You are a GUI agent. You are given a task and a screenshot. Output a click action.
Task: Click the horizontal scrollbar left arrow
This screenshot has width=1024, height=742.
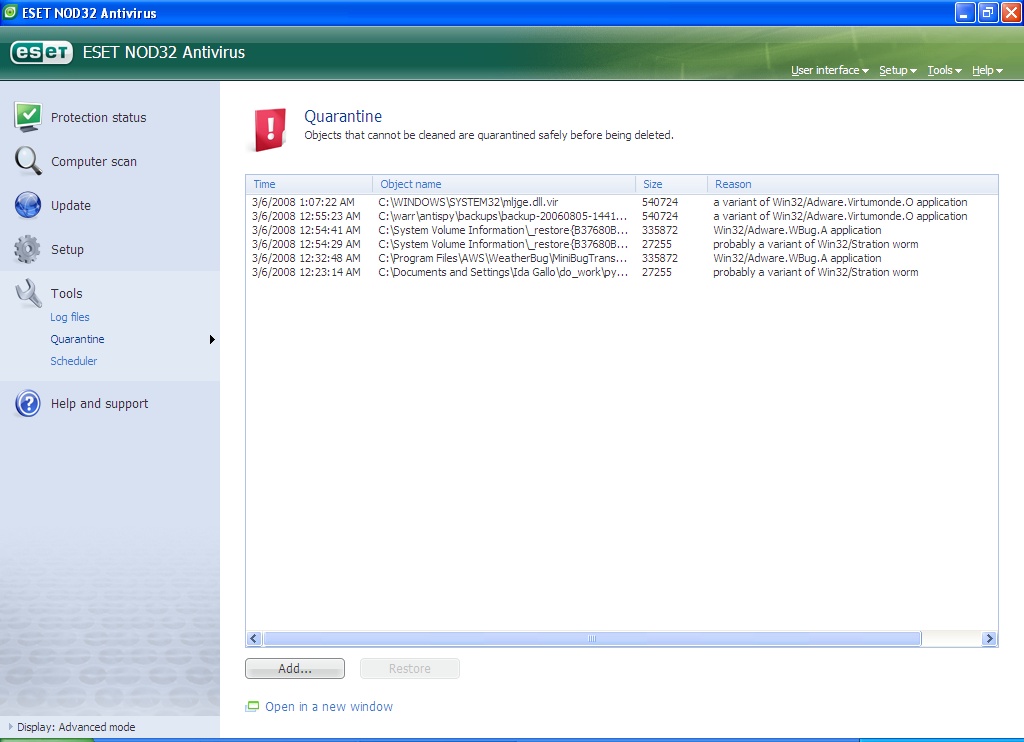coord(255,639)
